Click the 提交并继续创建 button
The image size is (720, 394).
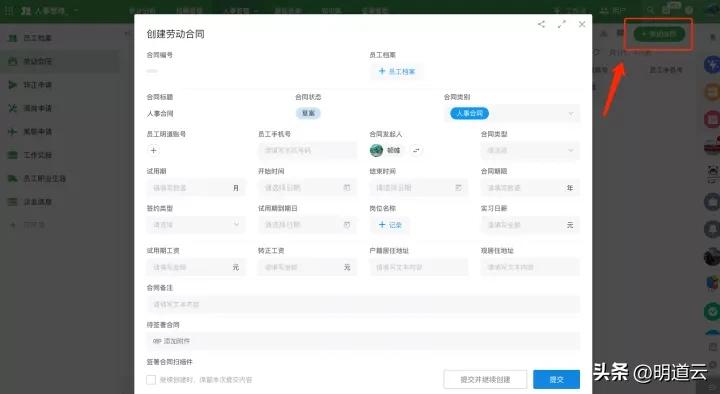[x=485, y=379]
